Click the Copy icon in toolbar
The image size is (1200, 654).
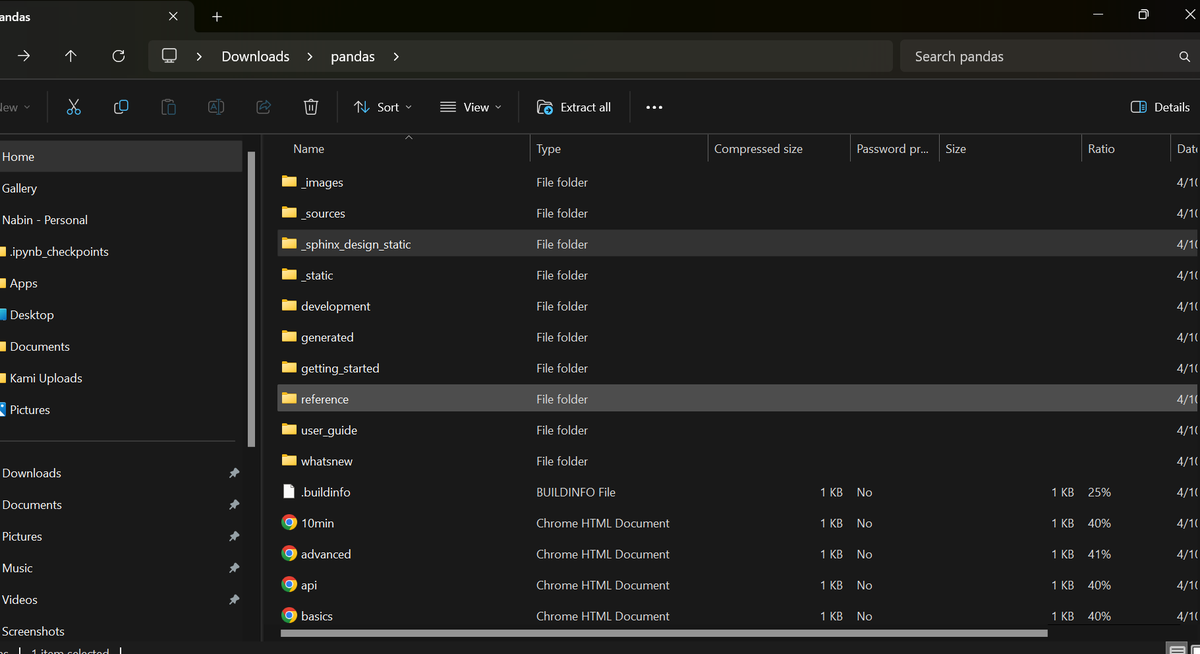tap(121, 107)
